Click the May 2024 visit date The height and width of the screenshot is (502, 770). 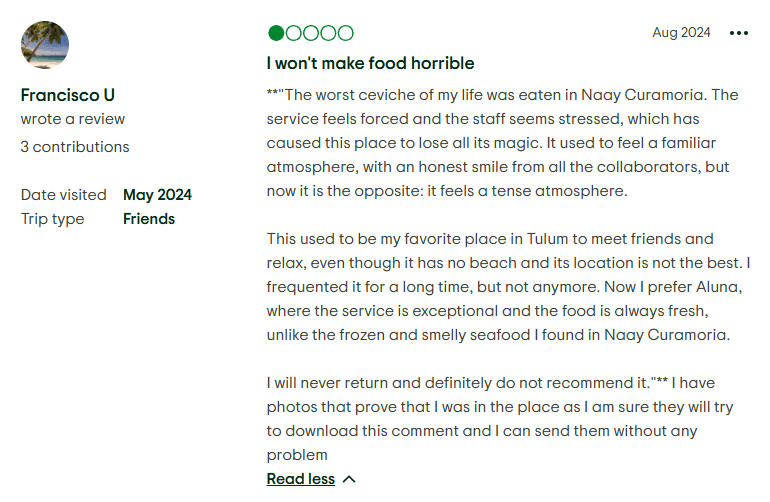click(157, 195)
